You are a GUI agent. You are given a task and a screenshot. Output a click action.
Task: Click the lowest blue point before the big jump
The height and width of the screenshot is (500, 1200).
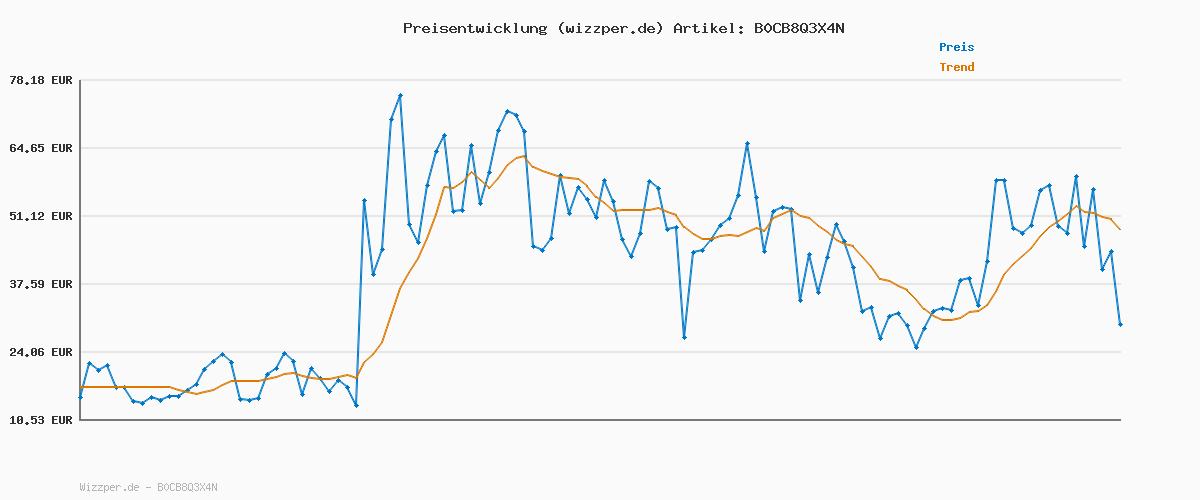coord(356,405)
